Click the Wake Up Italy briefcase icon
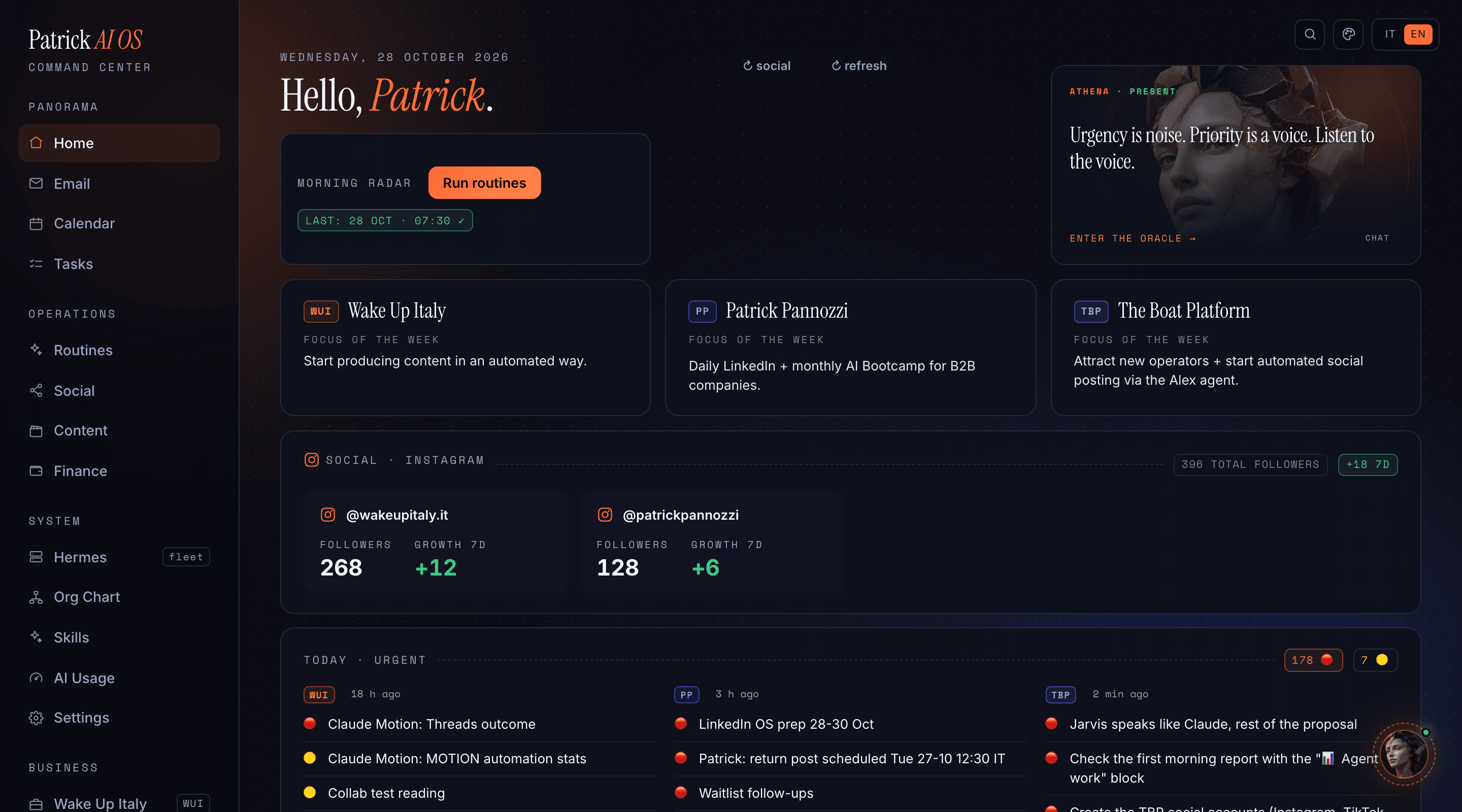The height and width of the screenshot is (812, 1462). pos(37,804)
